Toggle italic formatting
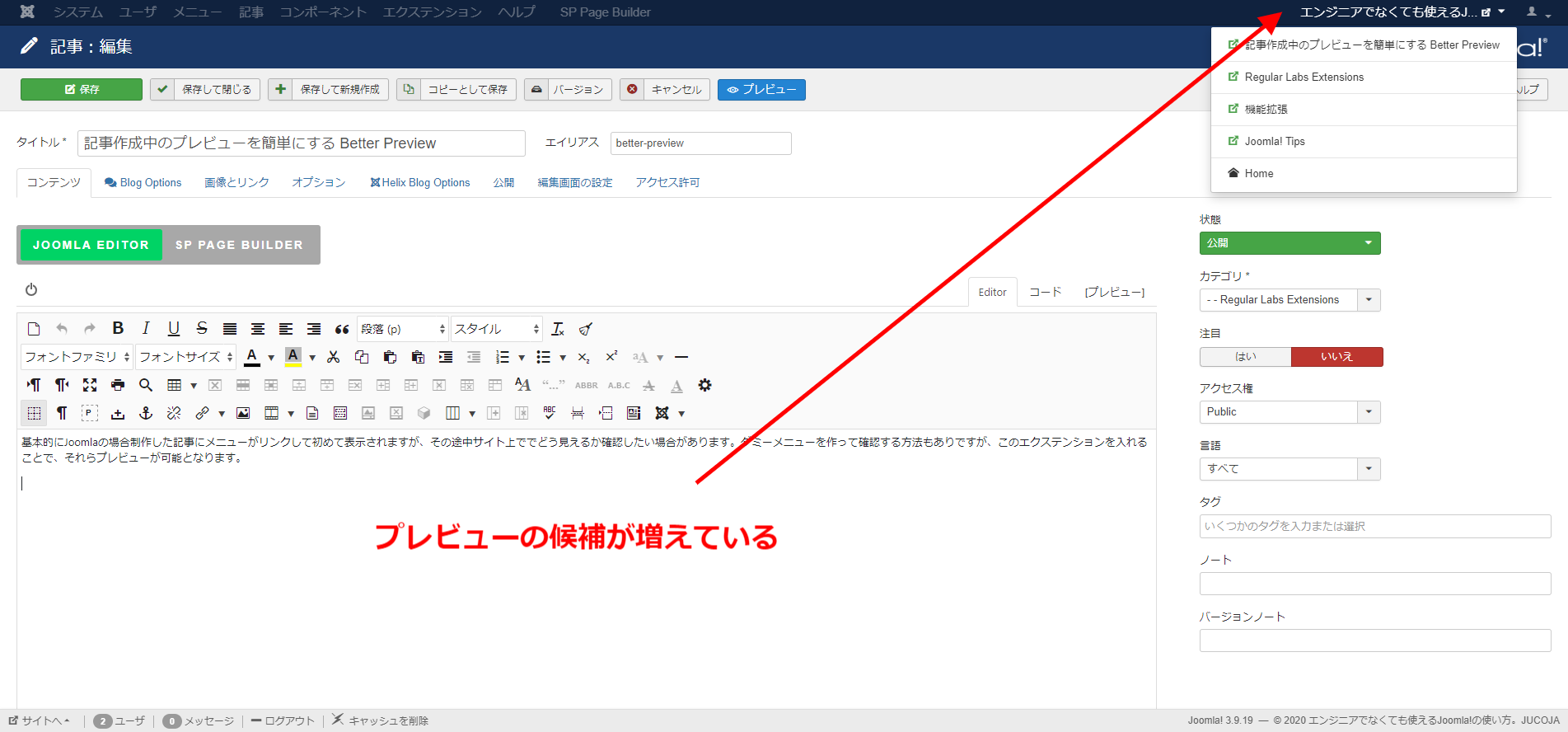The width and height of the screenshot is (1568, 732). [x=146, y=328]
